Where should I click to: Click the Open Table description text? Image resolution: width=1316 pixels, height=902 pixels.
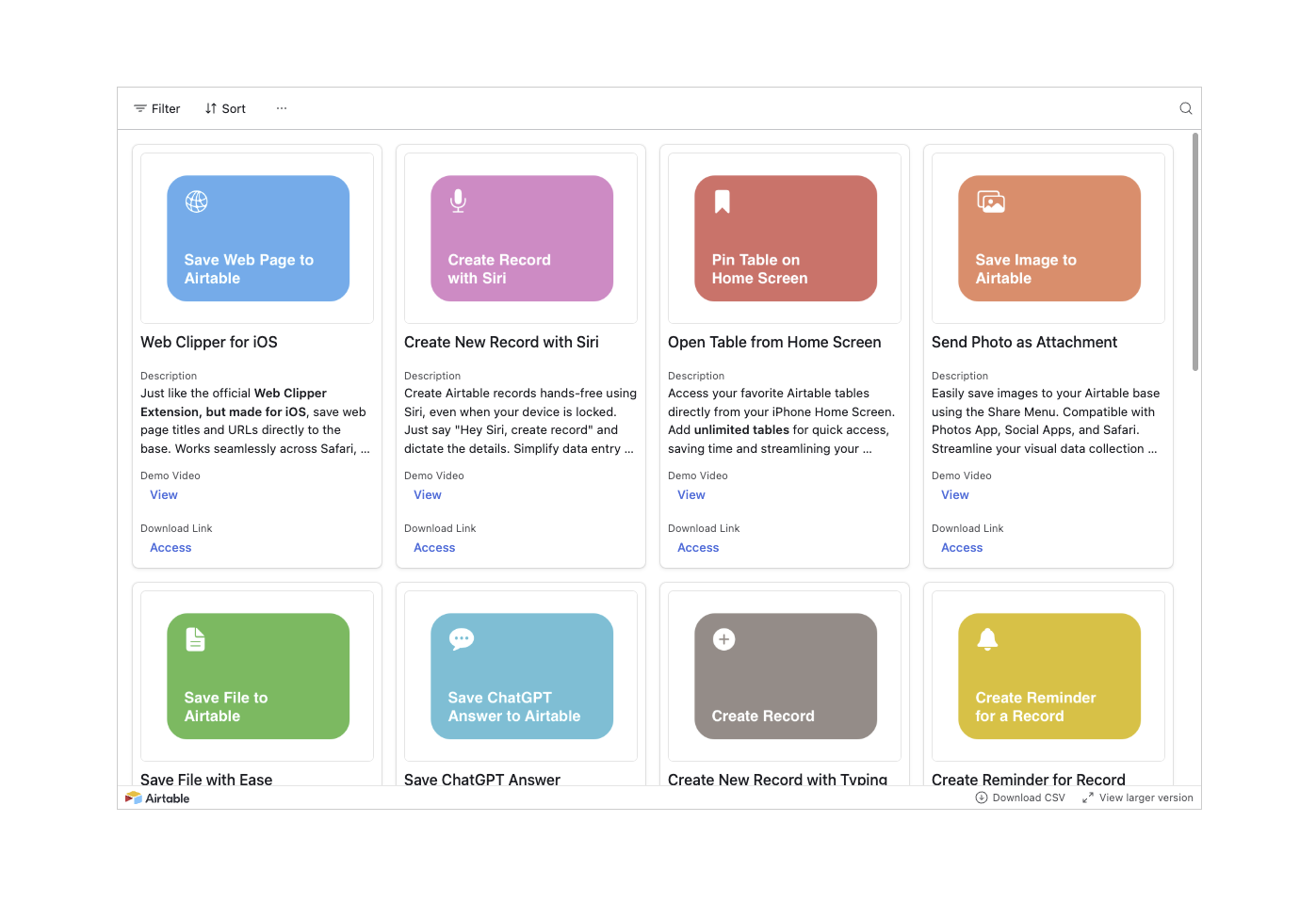point(782,421)
